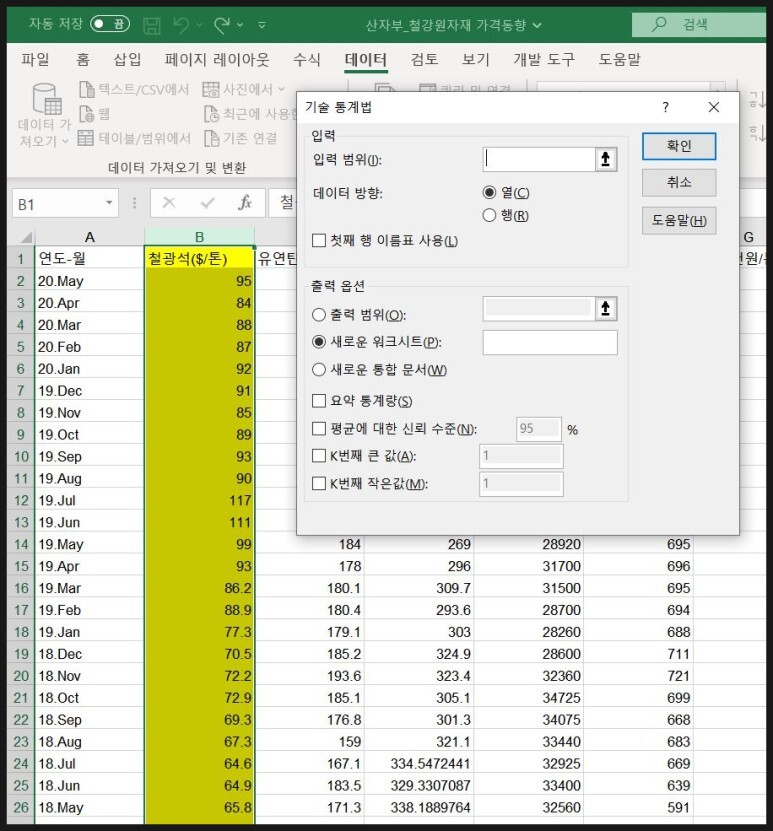The width and height of the screenshot is (773, 831).
Task: Click the Redo arrow icon
Action: 222,24
